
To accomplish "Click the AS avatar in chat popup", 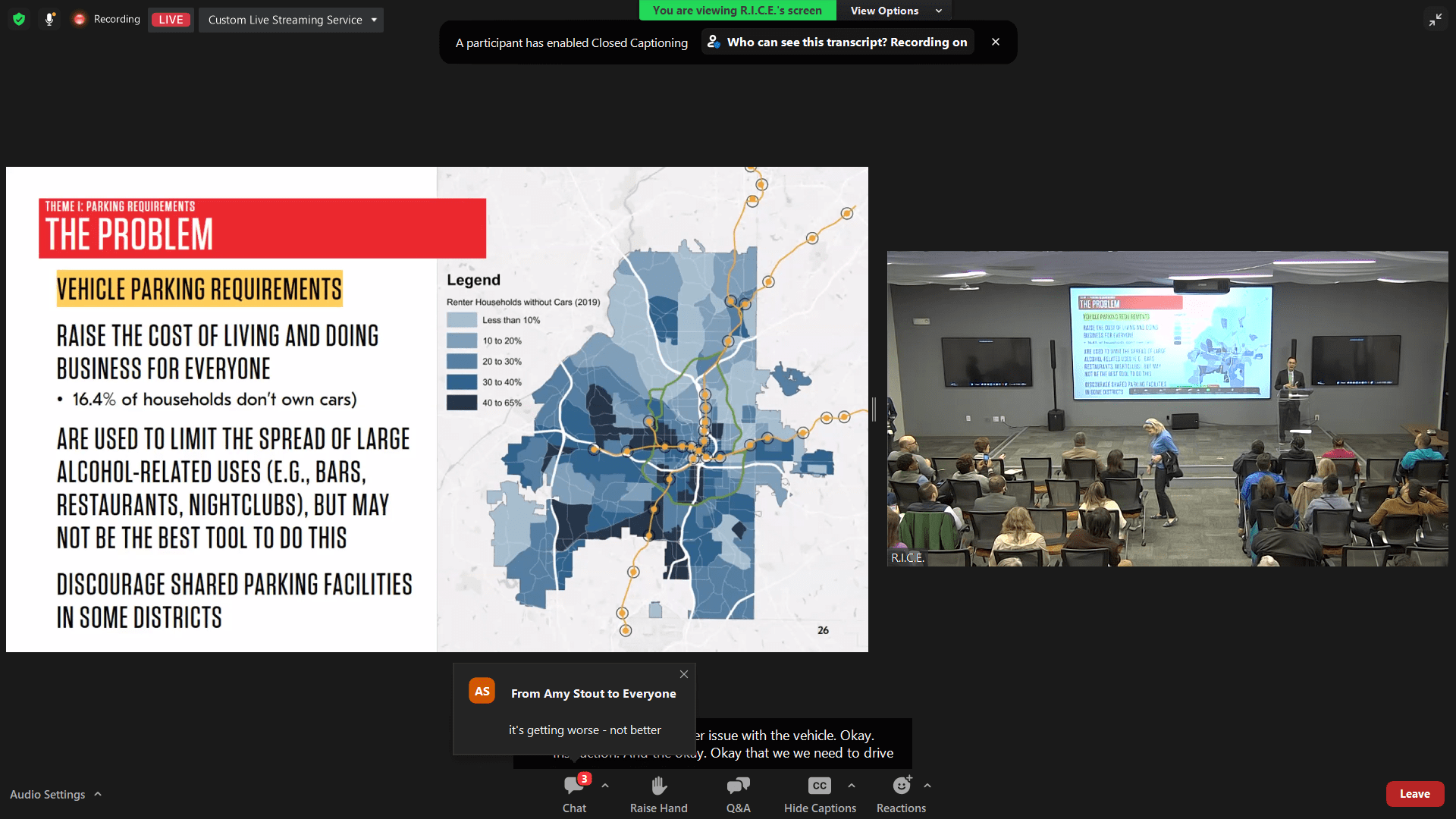I will pyautogui.click(x=482, y=692).
